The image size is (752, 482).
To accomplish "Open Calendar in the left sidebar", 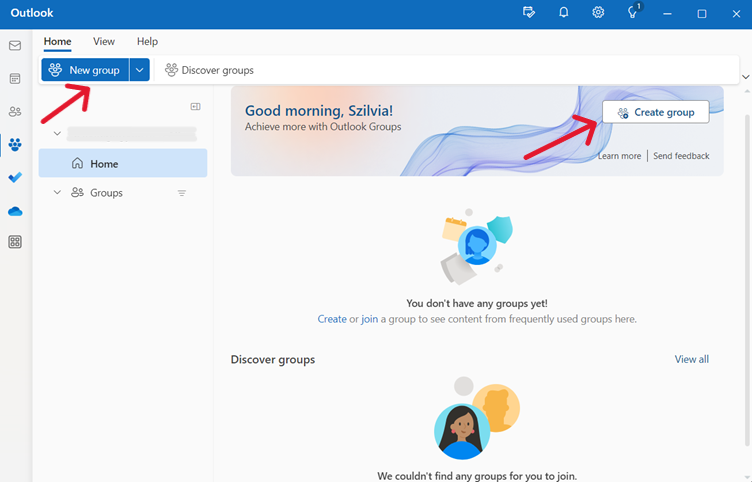I will click(x=15, y=79).
